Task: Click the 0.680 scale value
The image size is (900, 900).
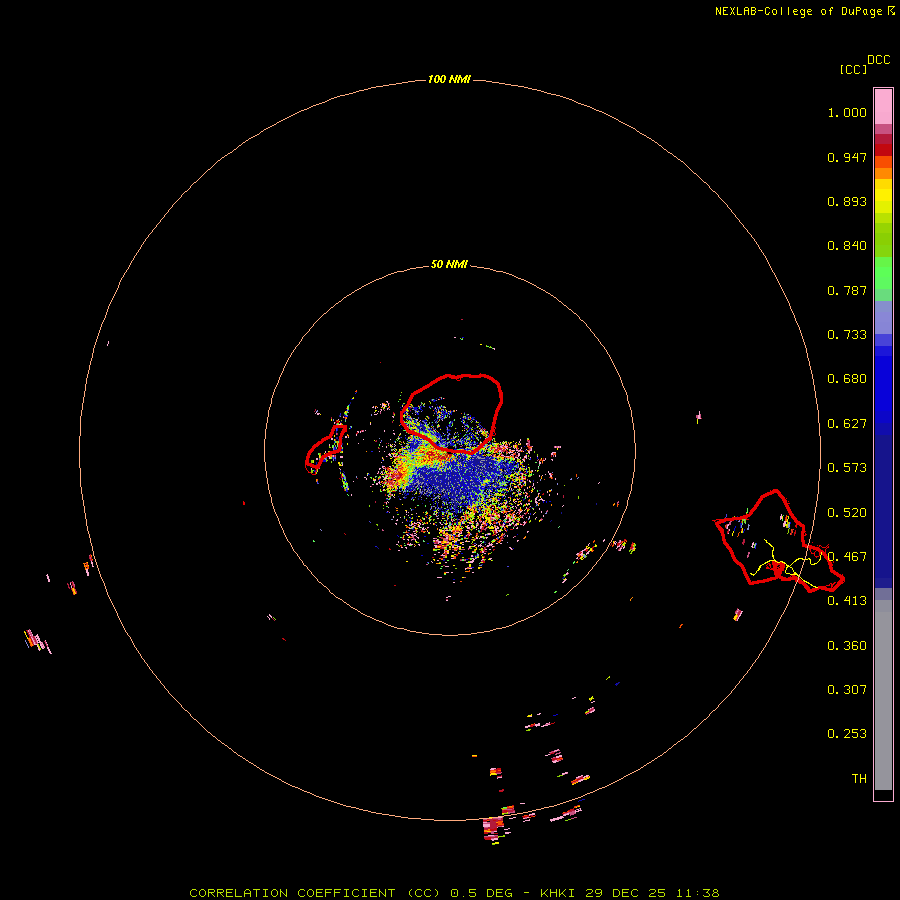Action: (847, 379)
